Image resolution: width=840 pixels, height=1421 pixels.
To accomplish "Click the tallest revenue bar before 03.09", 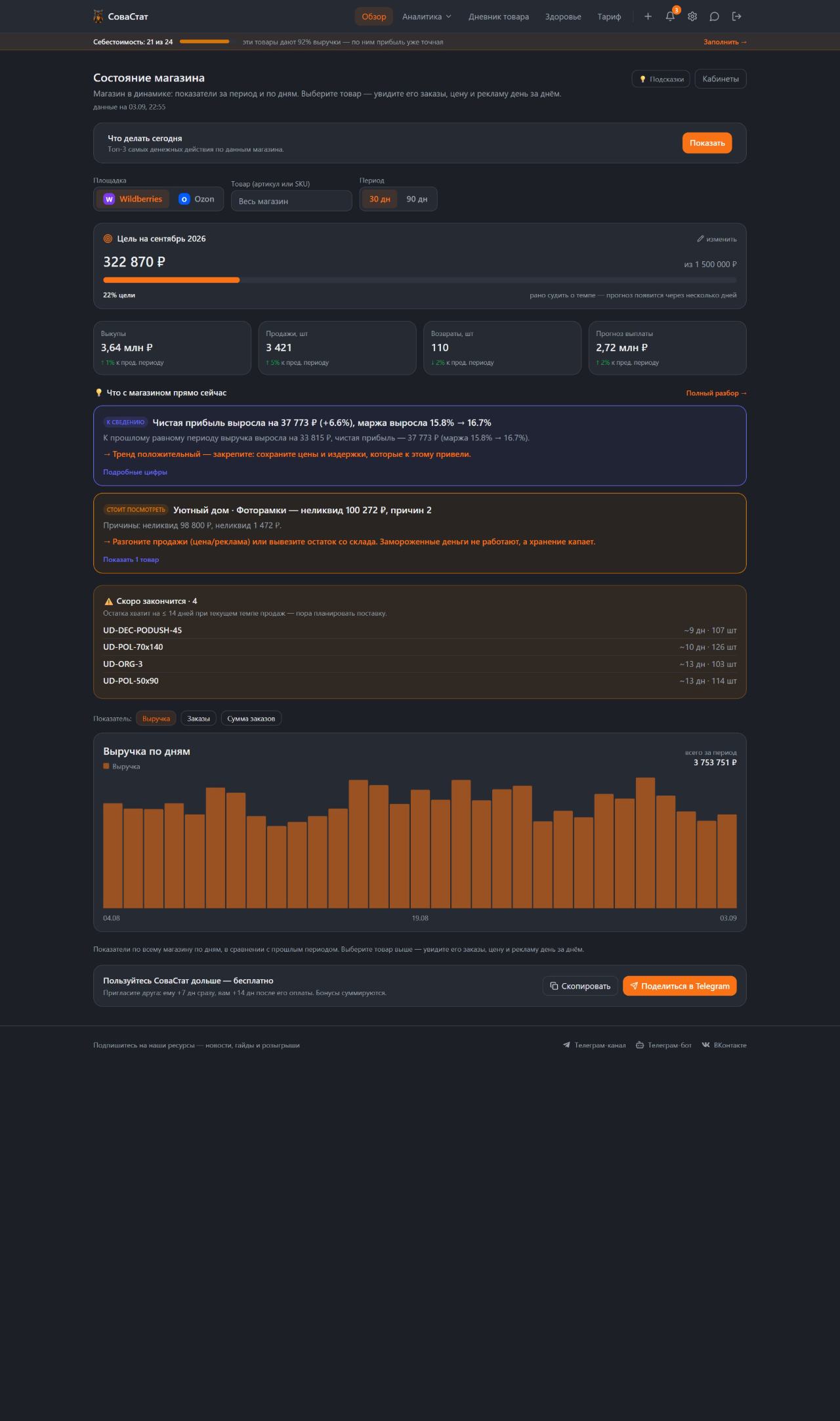I will 645,843.
